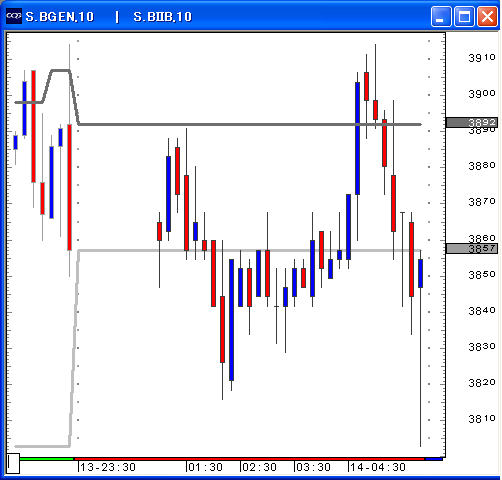Maximize the chart window
The image size is (502, 480).
tap(464, 16)
